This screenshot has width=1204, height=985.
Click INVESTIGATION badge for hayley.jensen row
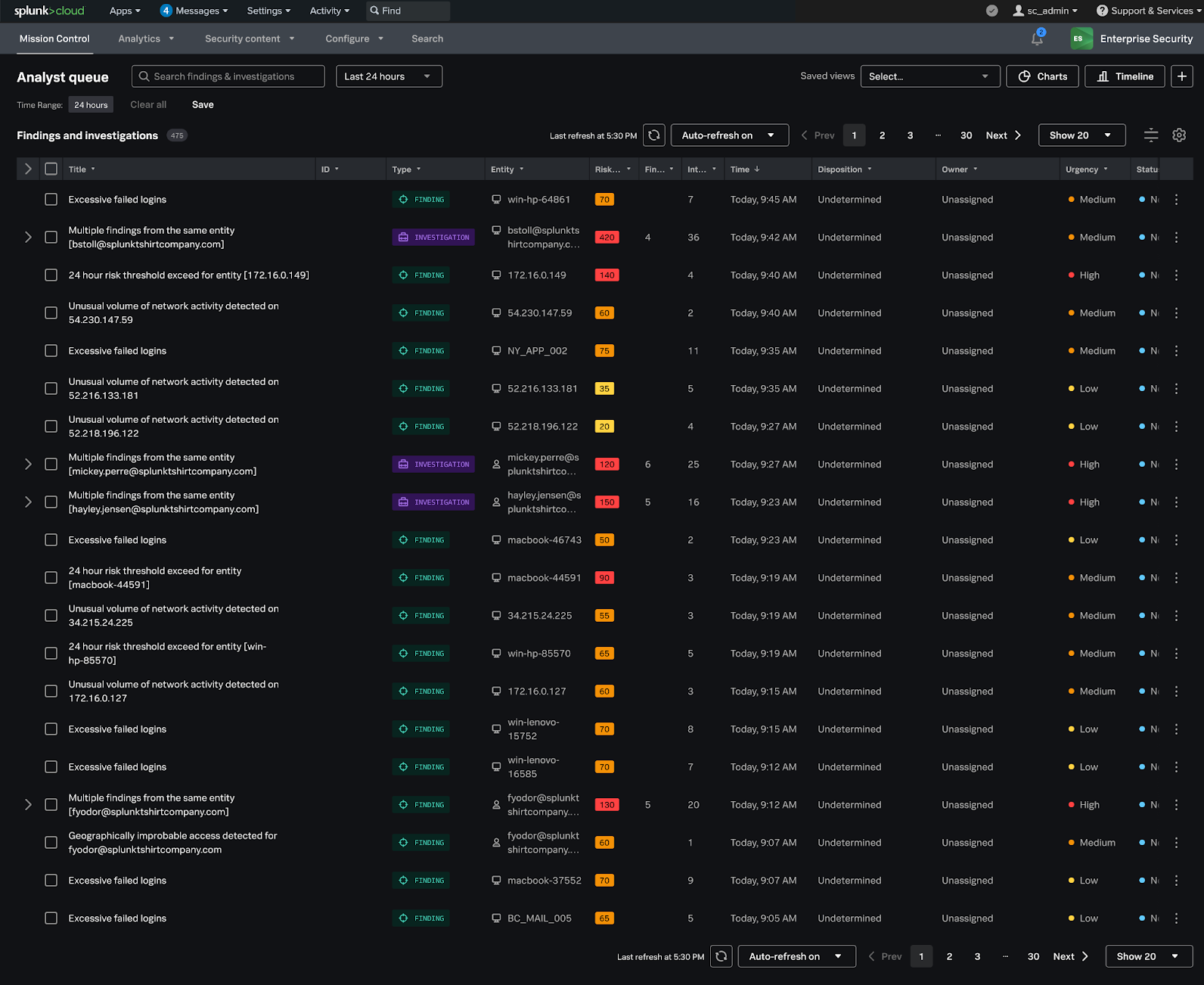433,502
